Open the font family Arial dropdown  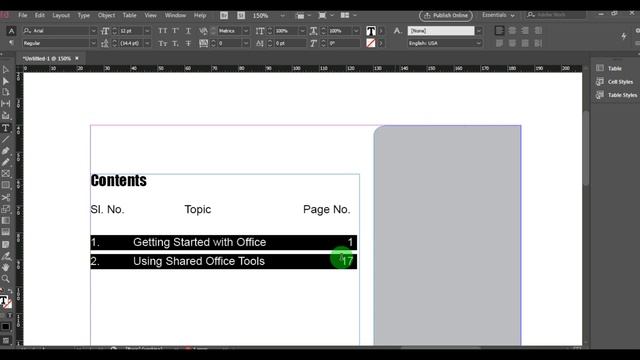click(93, 31)
